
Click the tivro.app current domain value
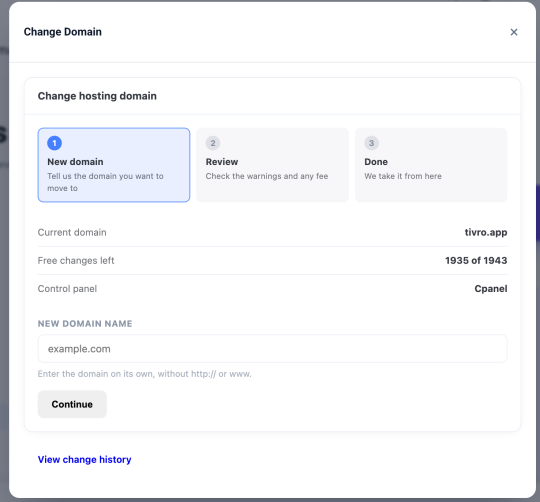click(x=486, y=232)
